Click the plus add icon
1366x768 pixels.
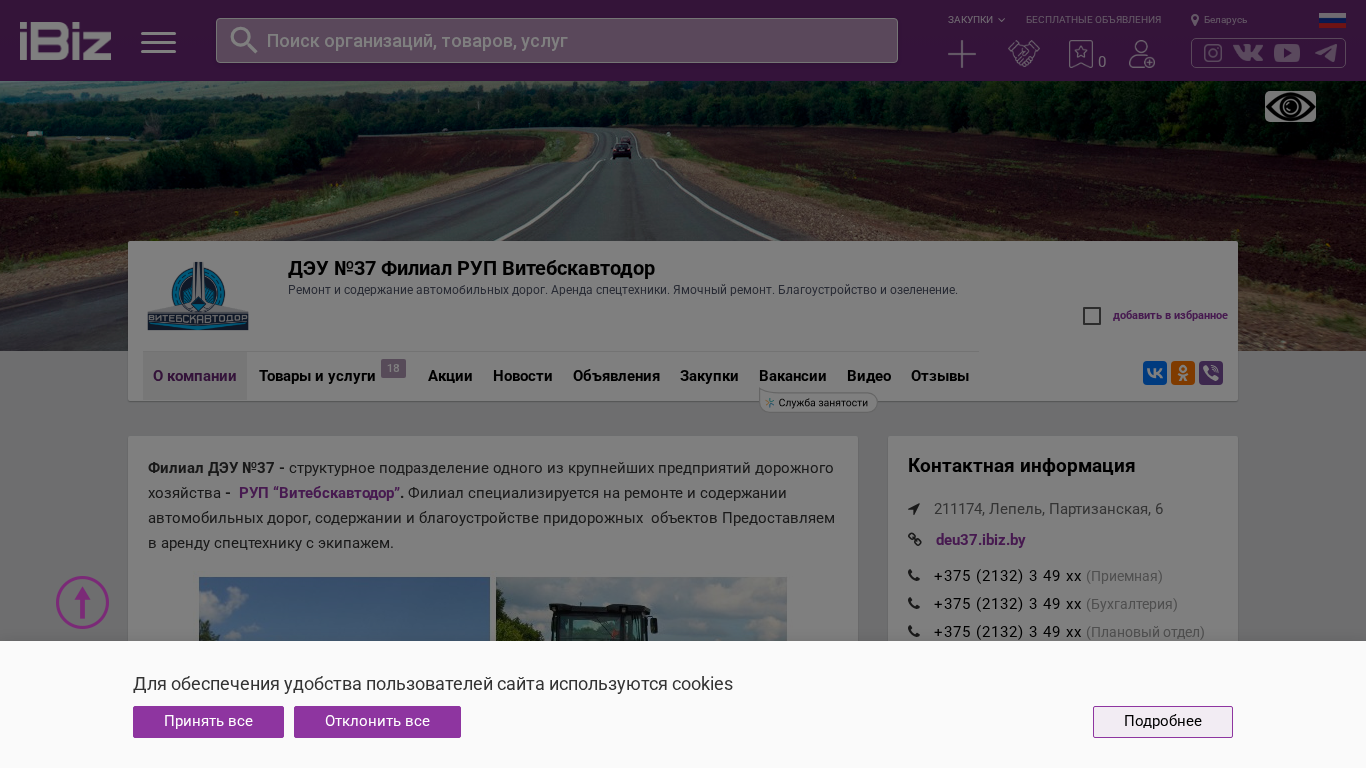[962, 54]
